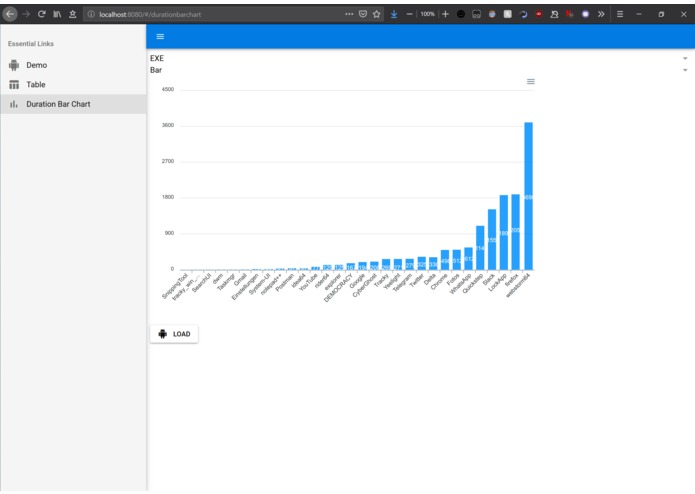Toggle the hamburger menu in blue header
The image size is (695, 494).
160,36
